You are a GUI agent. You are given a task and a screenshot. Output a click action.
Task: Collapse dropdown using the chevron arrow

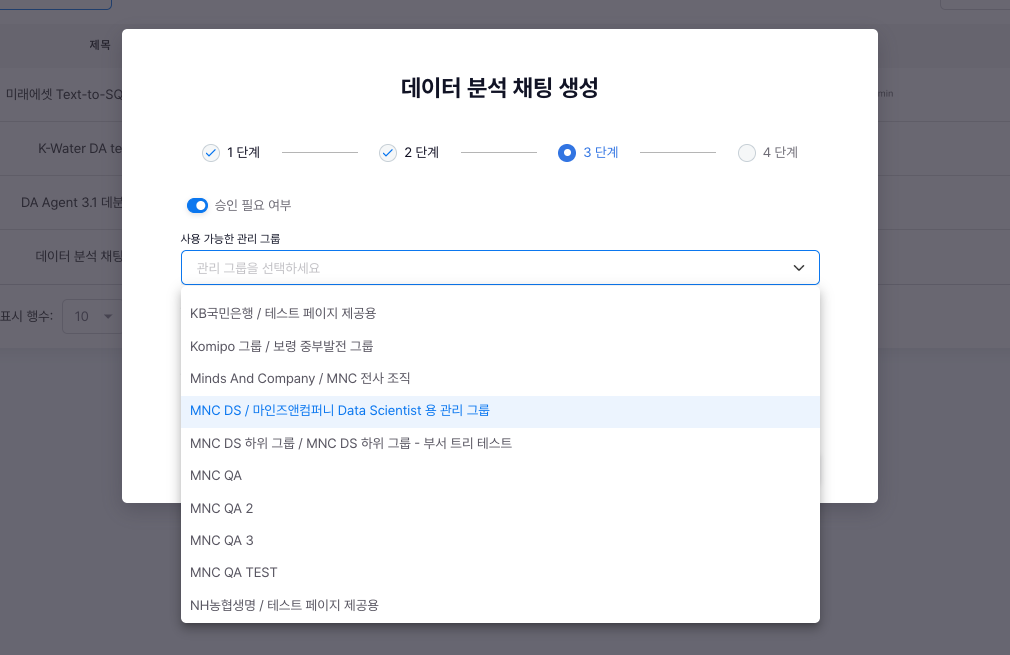(799, 268)
